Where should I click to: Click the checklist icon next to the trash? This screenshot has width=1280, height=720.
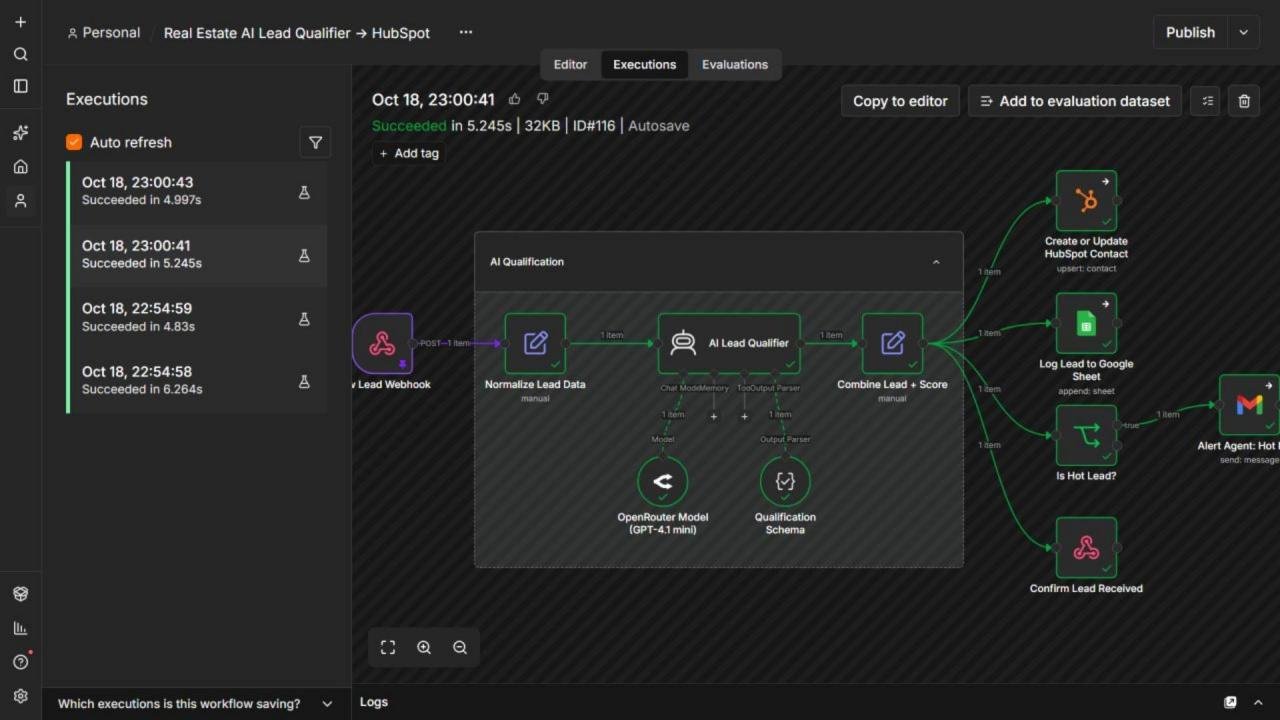coord(1205,101)
